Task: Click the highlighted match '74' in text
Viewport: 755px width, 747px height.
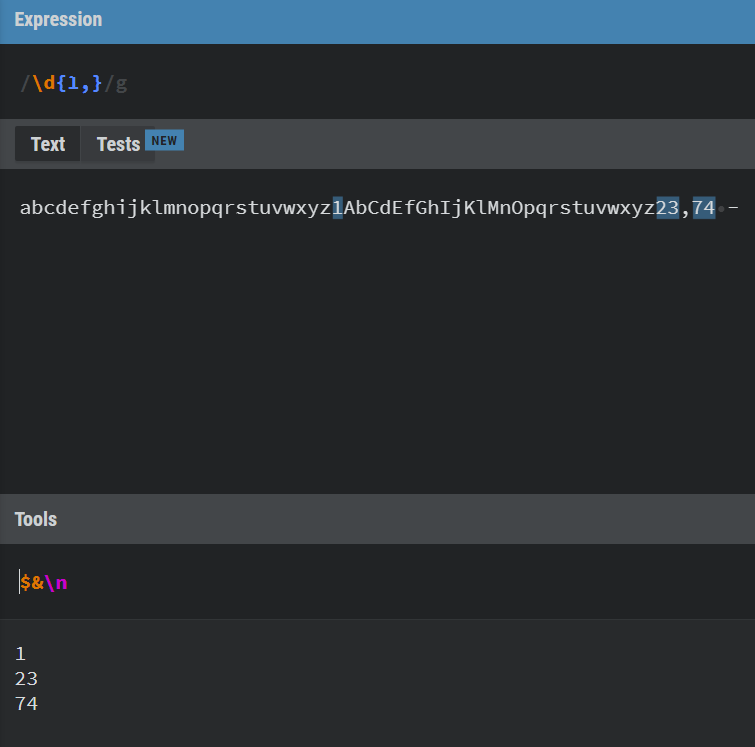Action: [x=704, y=208]
